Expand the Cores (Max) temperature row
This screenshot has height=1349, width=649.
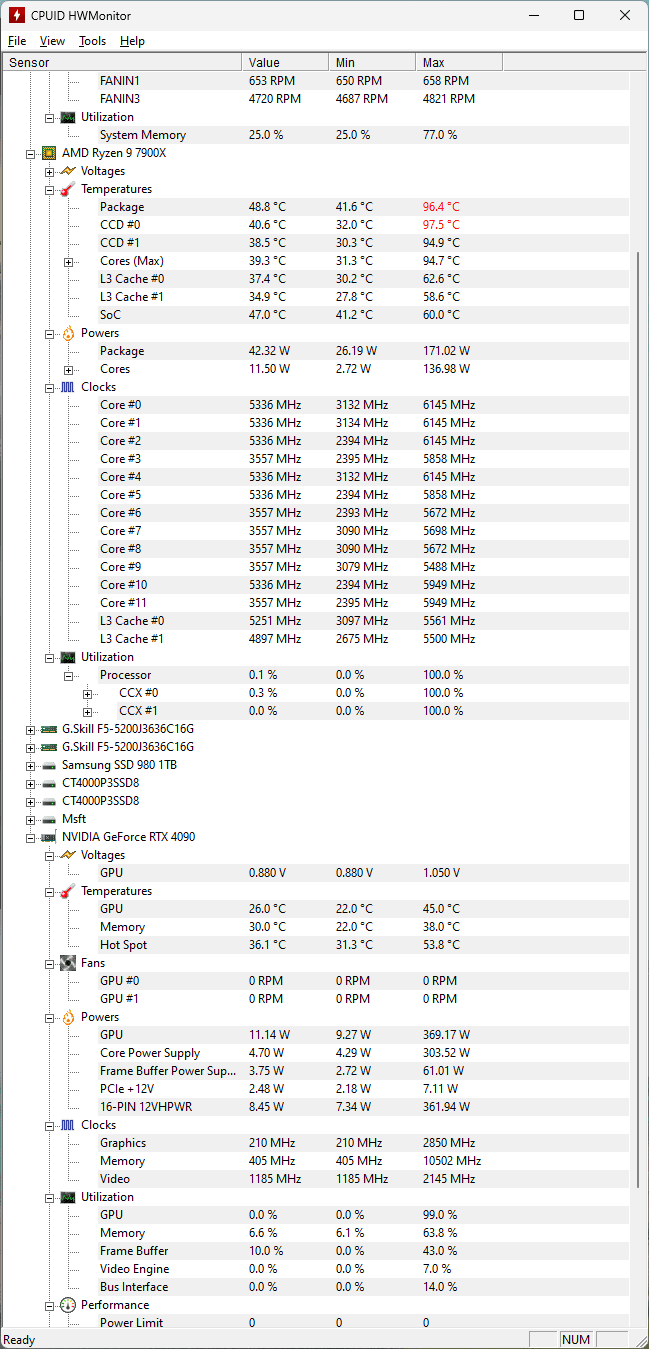click(68, 261)
